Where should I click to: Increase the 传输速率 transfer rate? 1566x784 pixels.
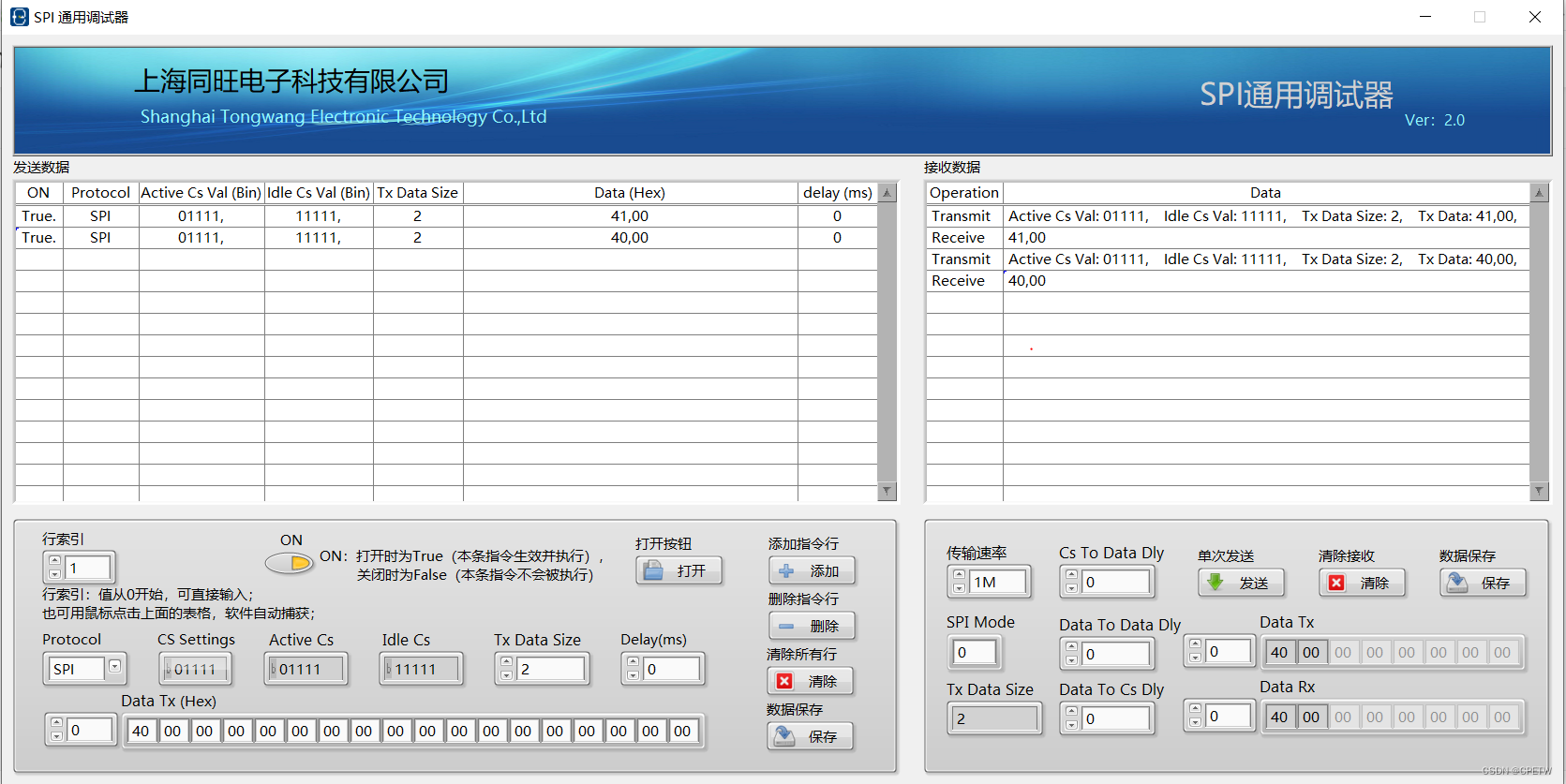pyautogui.click(x=959, y=575)
